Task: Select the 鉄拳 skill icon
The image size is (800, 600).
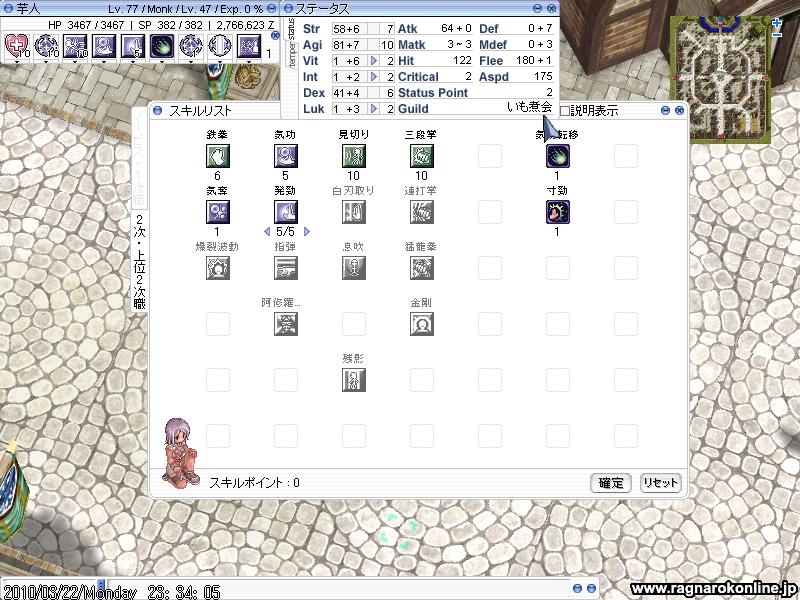Action: 218,156
